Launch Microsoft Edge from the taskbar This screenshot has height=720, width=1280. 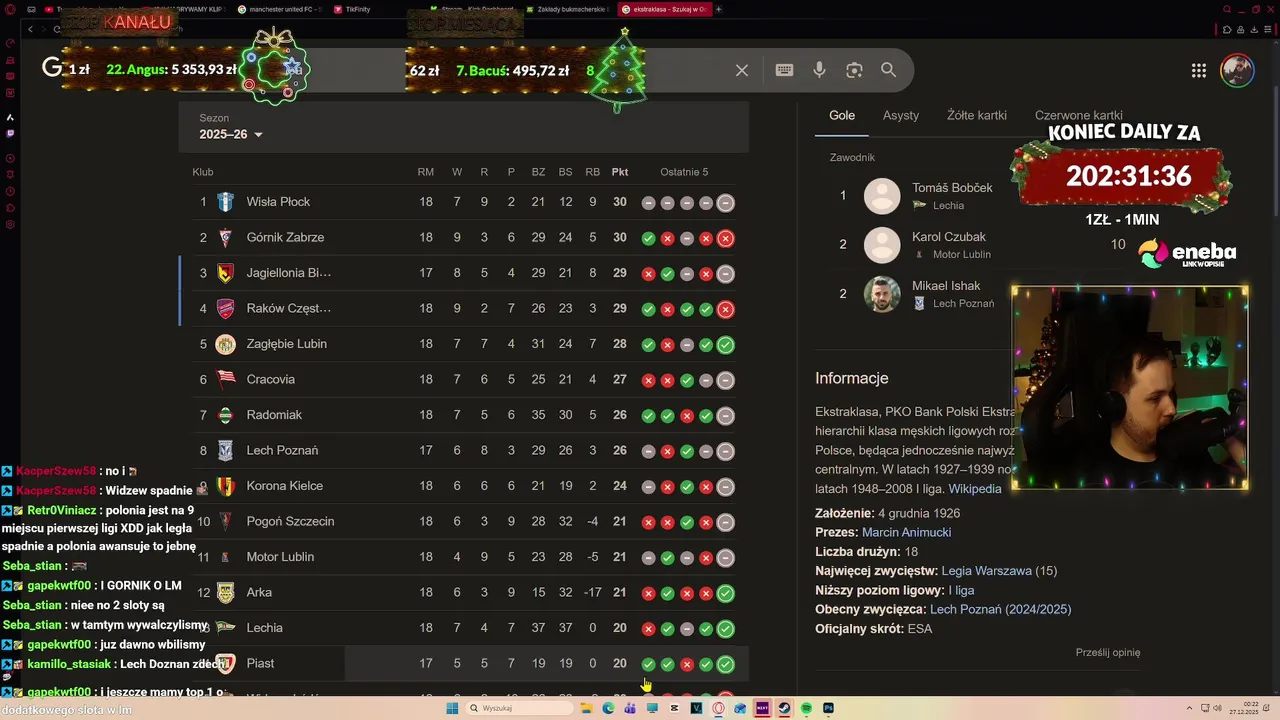609,708
